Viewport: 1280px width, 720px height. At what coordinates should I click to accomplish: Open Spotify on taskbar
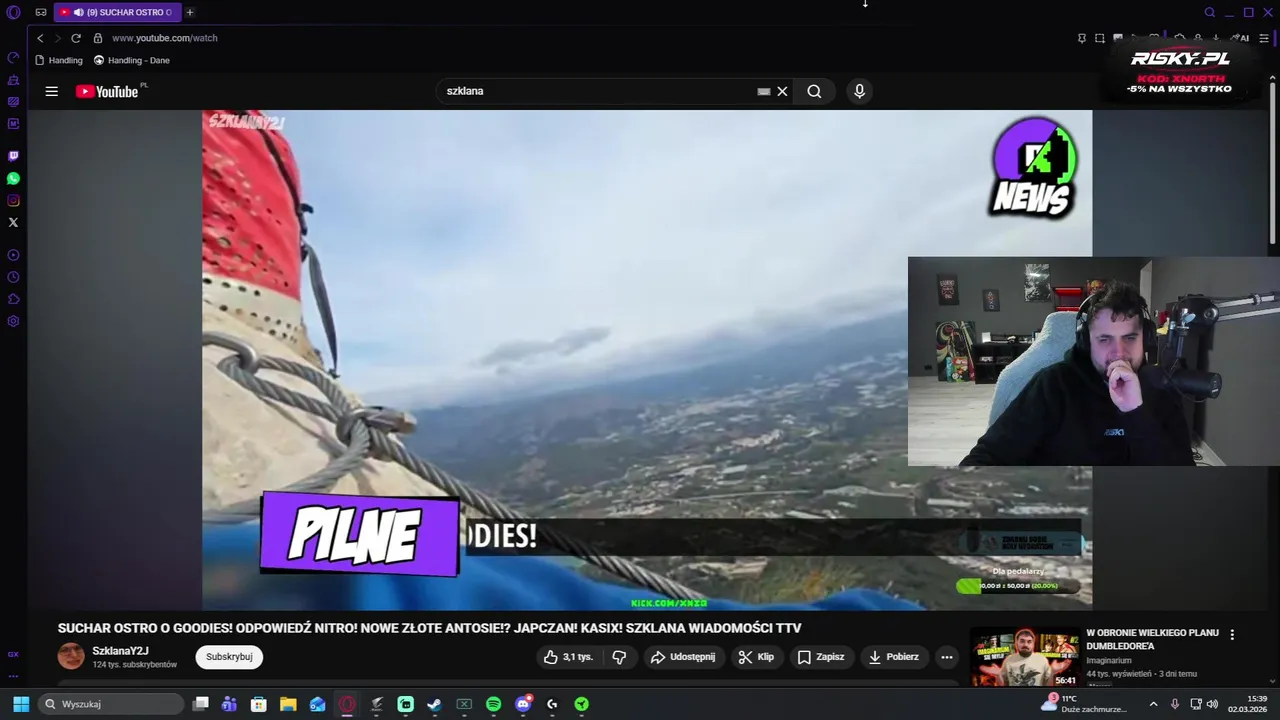pos(493,704)
